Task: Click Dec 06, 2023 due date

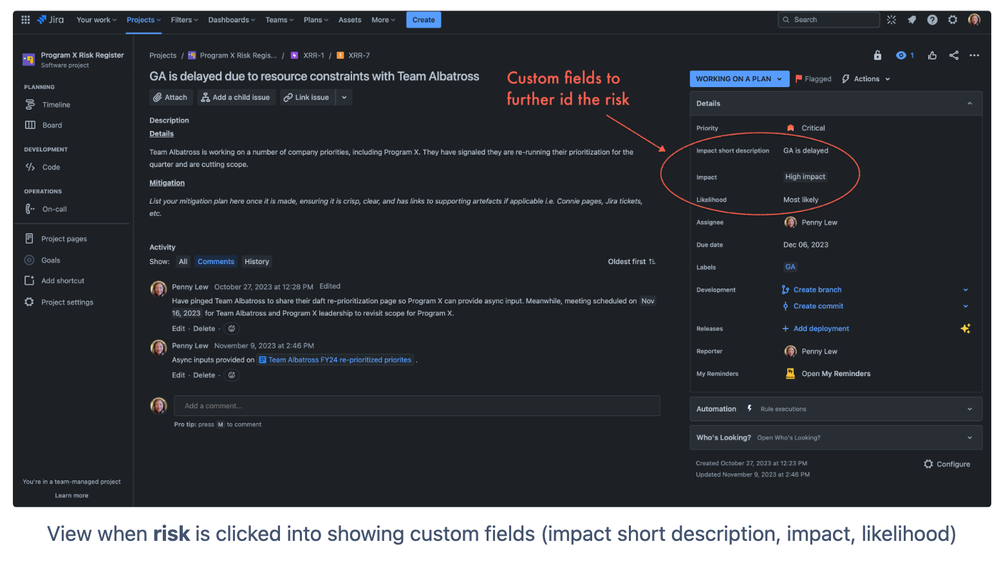Action: pos(805,245)
